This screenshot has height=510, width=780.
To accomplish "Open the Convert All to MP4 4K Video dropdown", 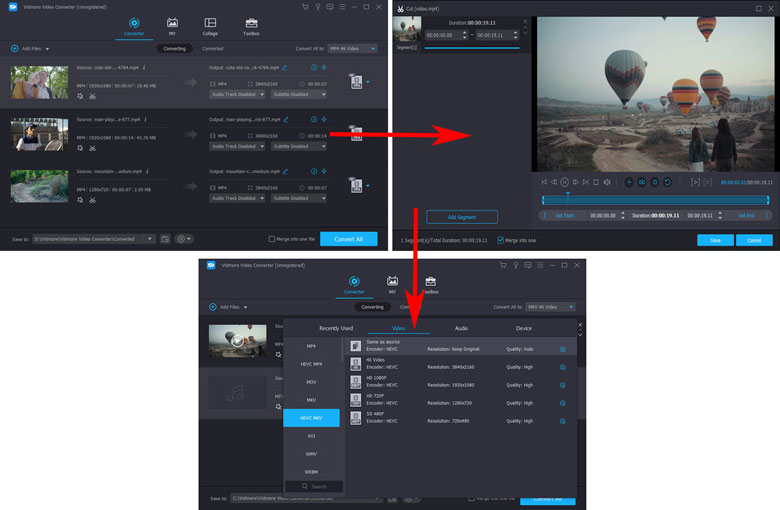I will [x=352, y=49].
